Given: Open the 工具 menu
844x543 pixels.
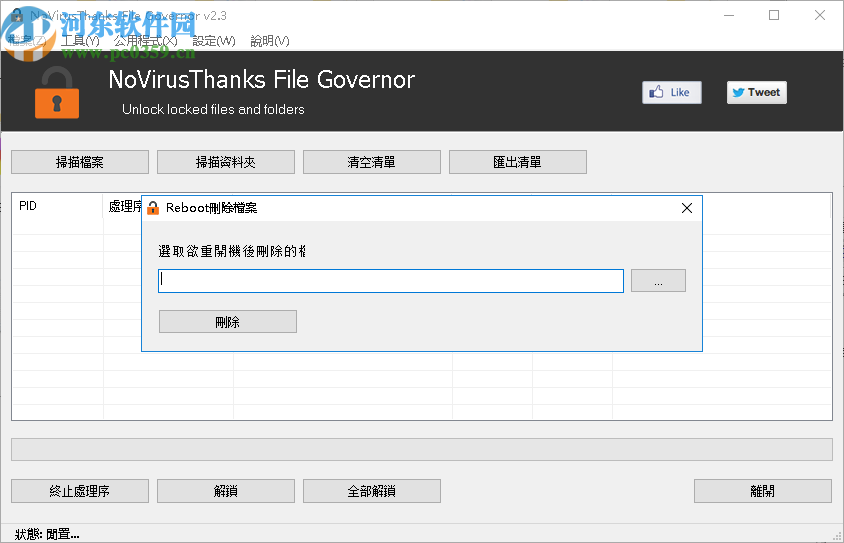Looking at the screenshot, I should [80, 41].
